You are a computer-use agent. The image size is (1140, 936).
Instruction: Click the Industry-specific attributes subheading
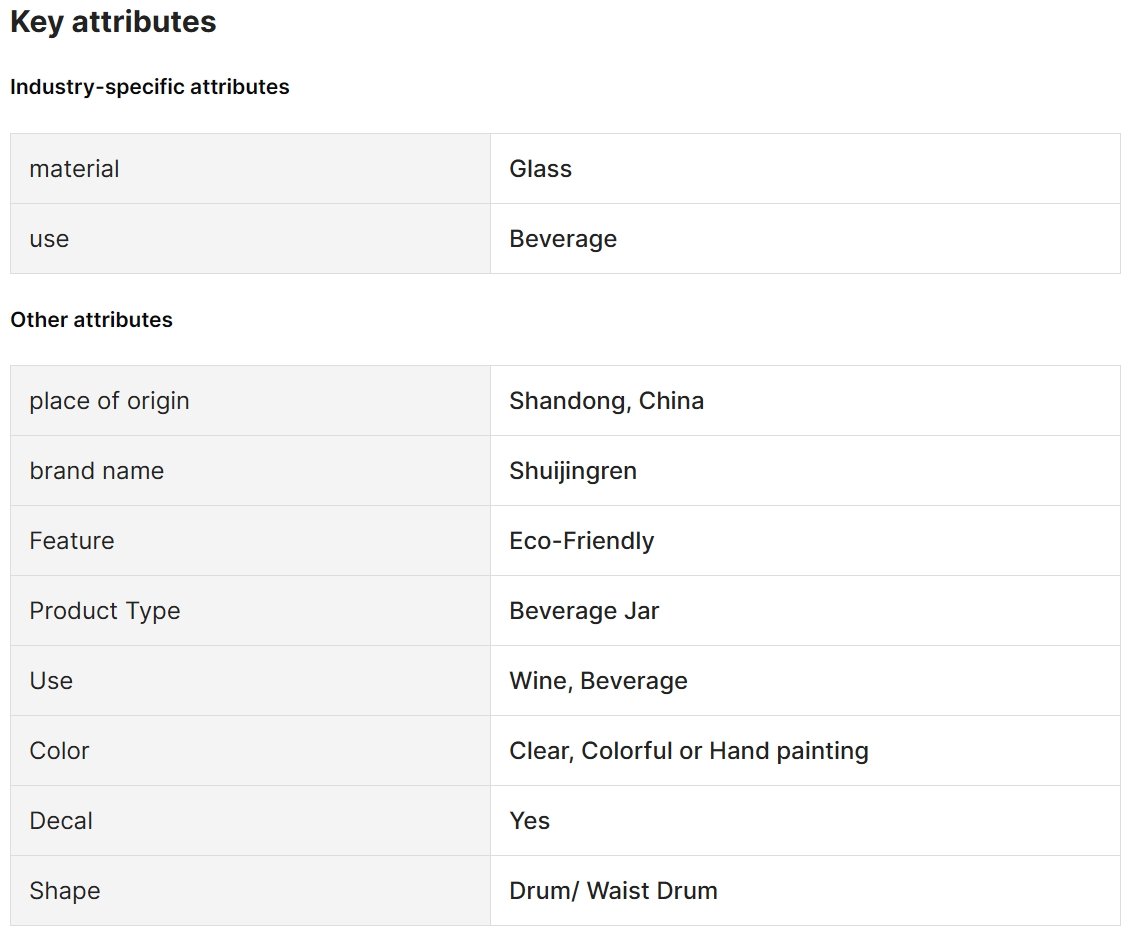(150, 87)
